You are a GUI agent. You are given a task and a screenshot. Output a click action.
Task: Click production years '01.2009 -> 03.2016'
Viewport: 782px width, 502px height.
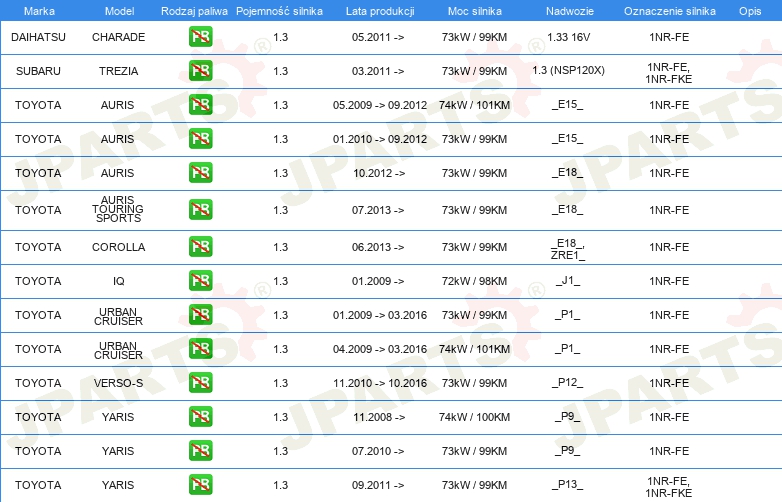[x=380, y=315]
